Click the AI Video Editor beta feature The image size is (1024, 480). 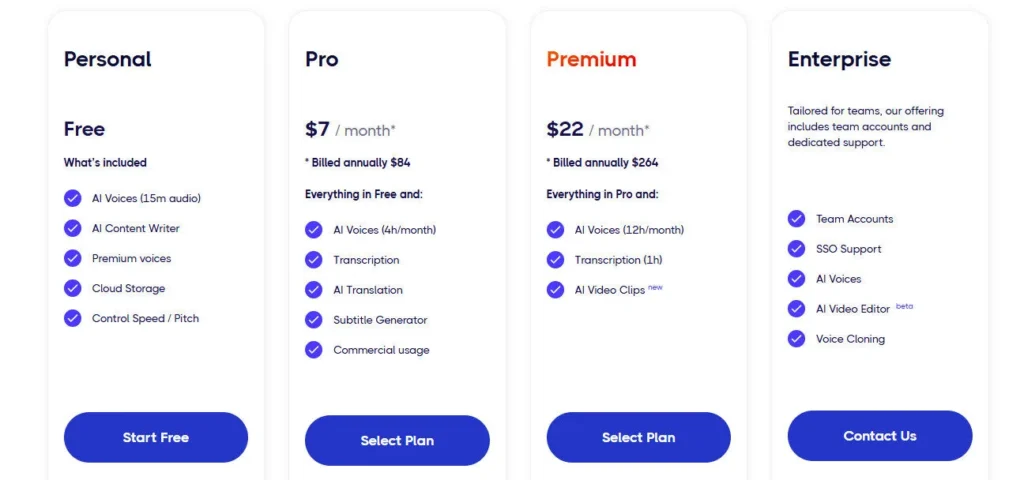click(x=853, y=309)
